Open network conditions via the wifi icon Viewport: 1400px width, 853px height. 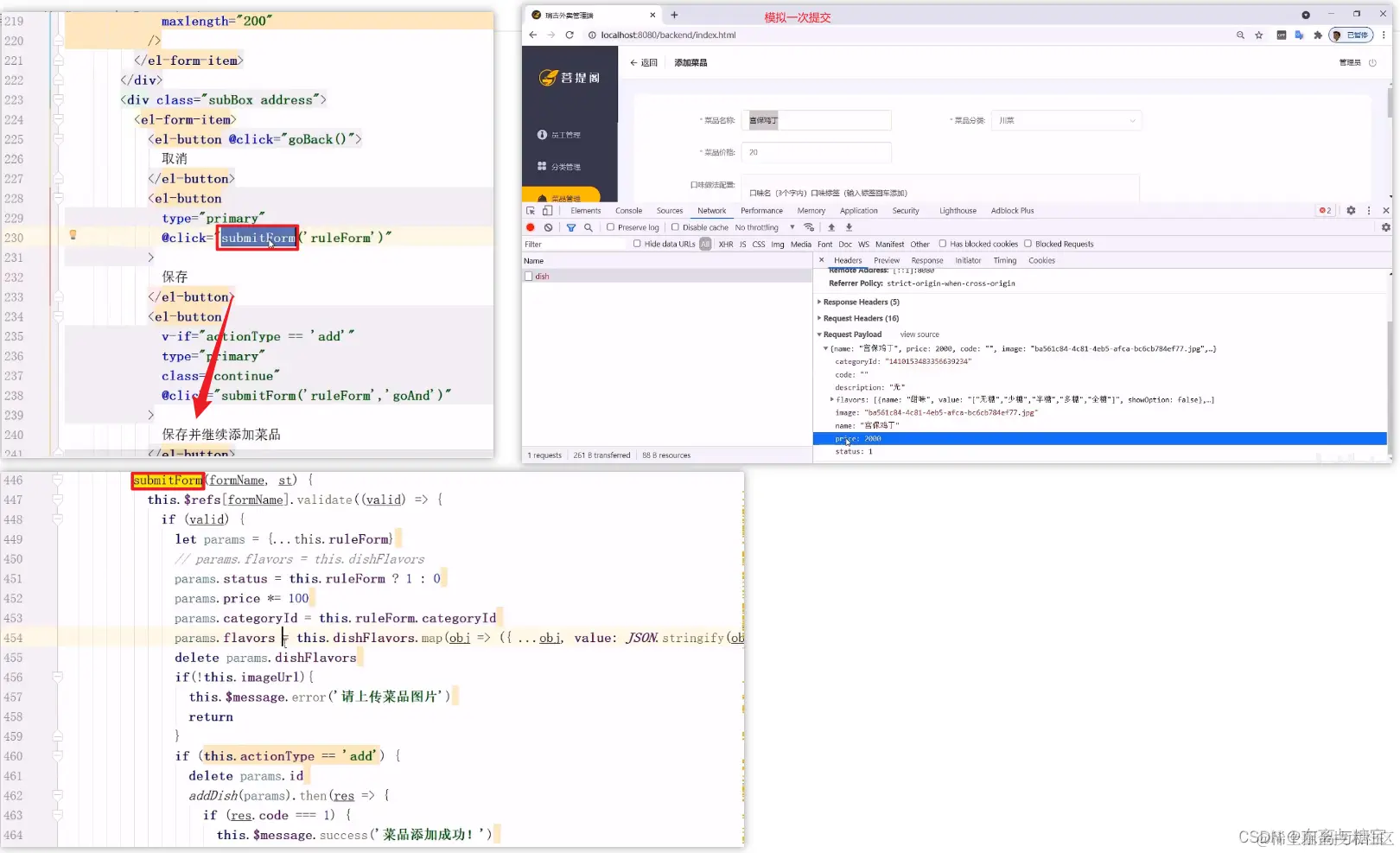coord(809,228)
